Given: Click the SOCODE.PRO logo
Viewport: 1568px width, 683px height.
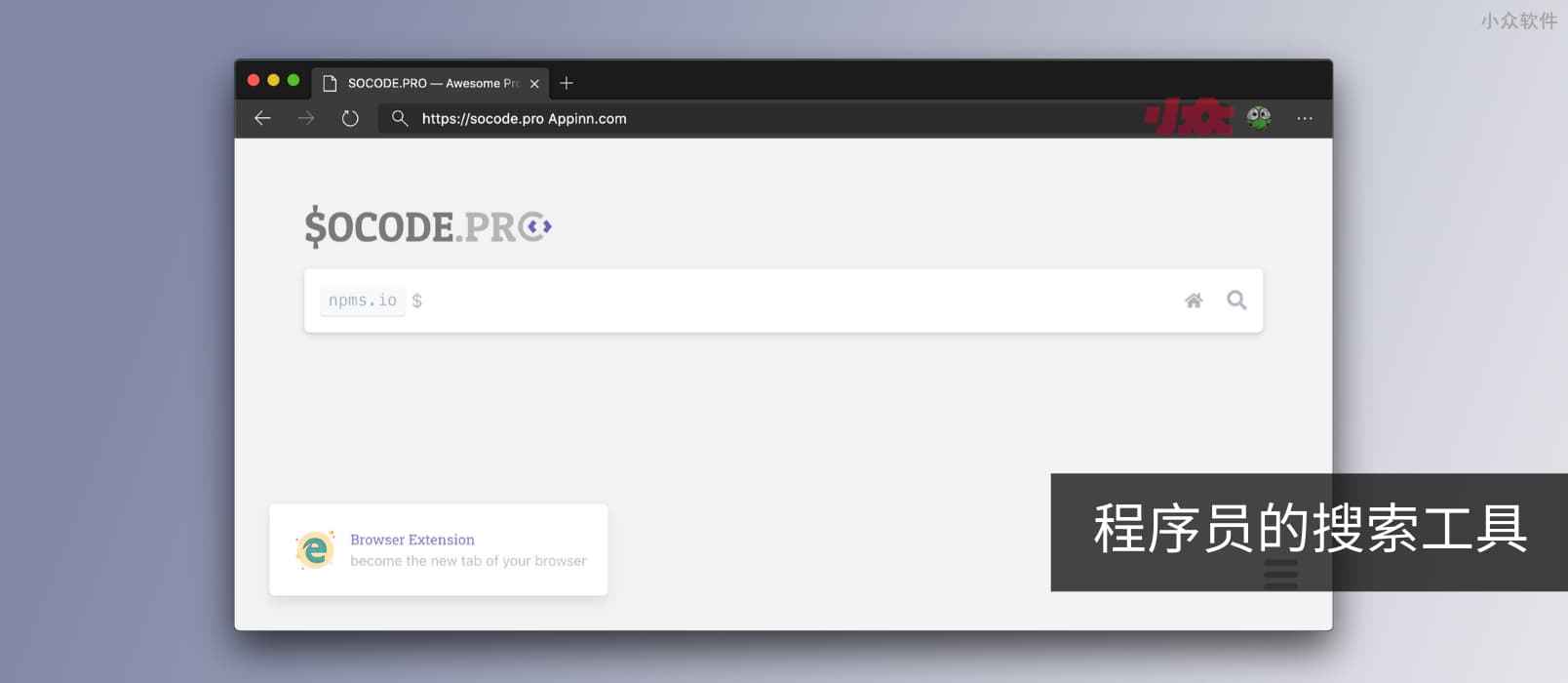Looking at the screenshot, I should point(427,226).
